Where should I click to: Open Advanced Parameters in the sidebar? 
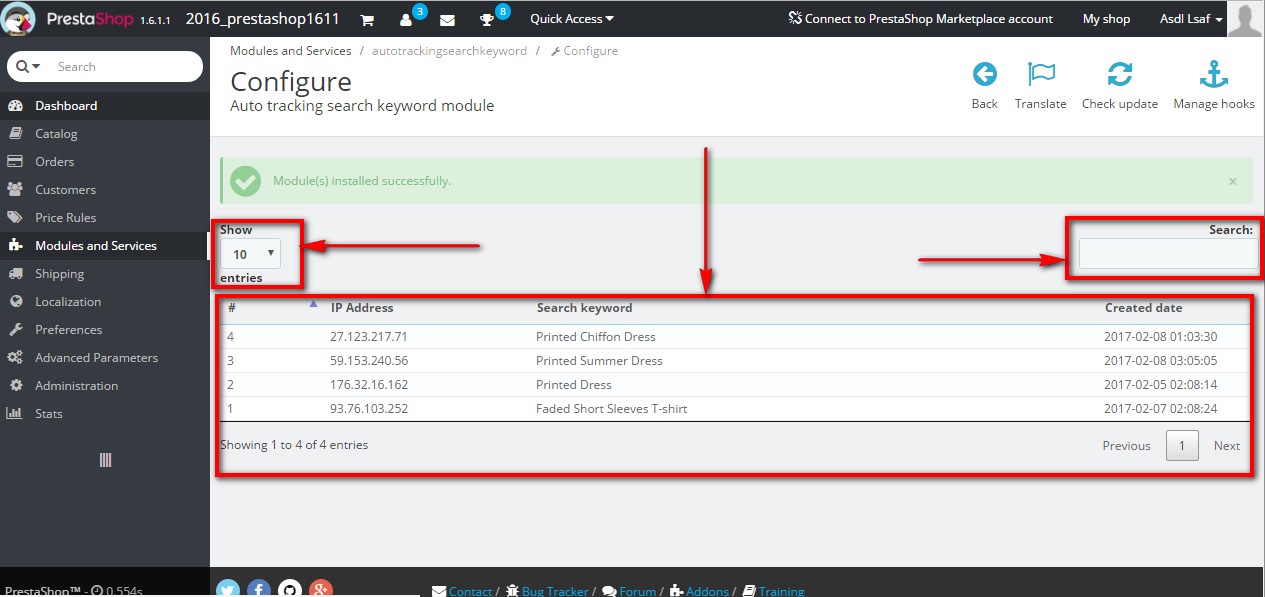[105, 358]
